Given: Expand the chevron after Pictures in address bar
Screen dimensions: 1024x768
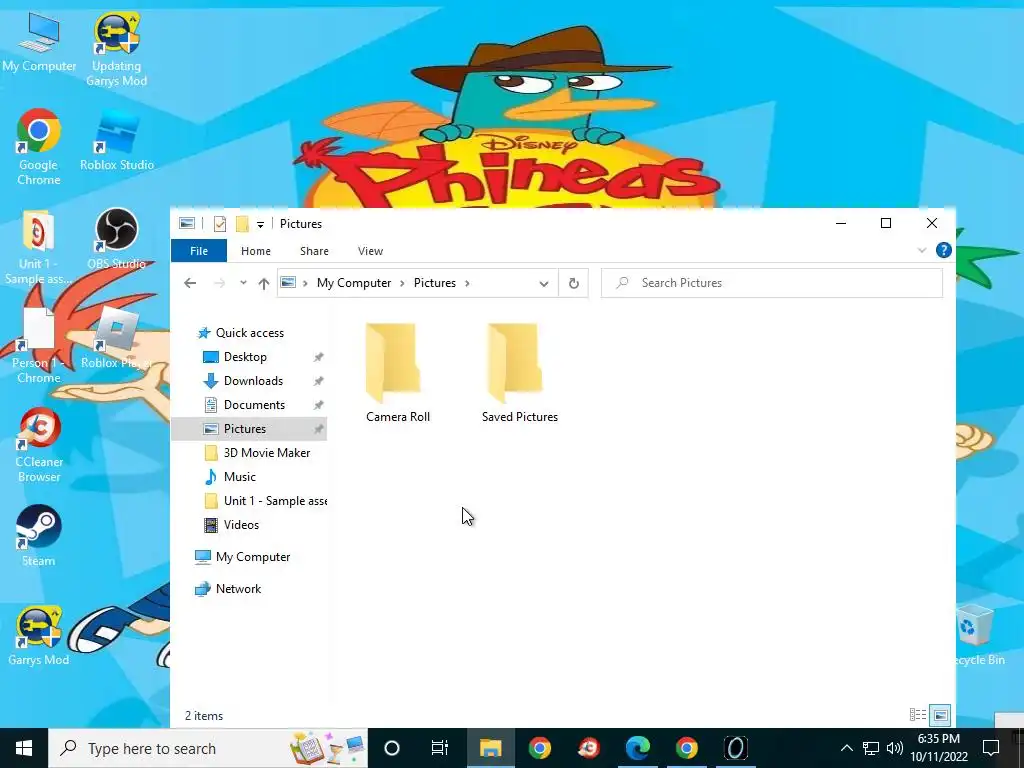Looking at the screenshot, I should click(467, 283).
